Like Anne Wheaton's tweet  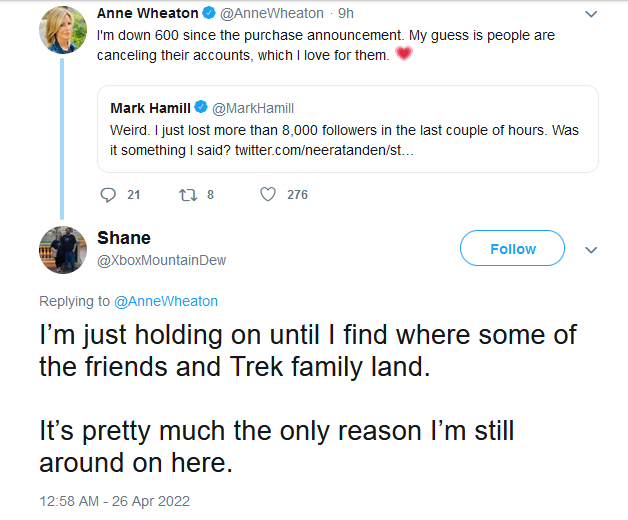(x=268, y=195)
